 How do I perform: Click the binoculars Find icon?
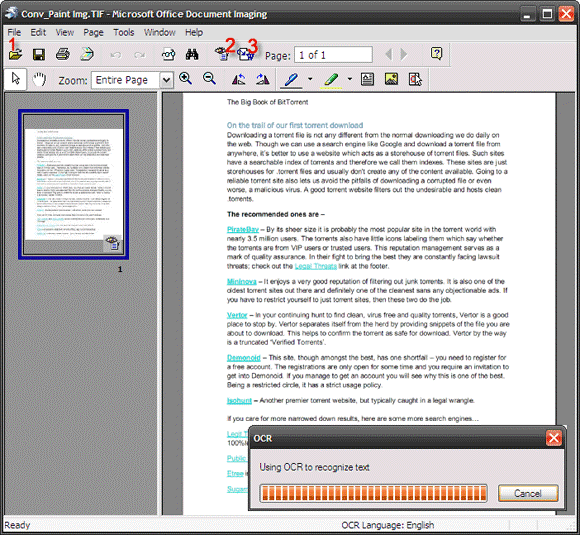[x=192, y=55]
